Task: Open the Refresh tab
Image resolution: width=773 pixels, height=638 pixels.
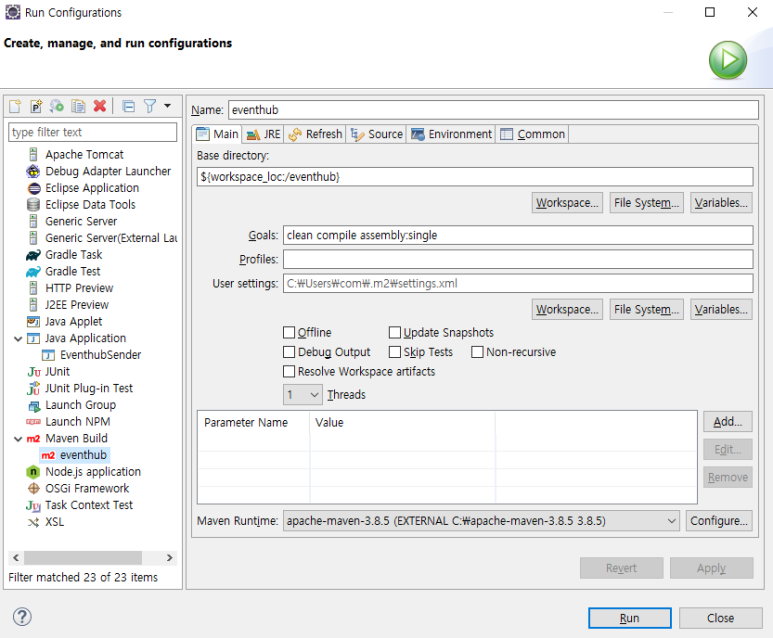Action: (316, 134)
